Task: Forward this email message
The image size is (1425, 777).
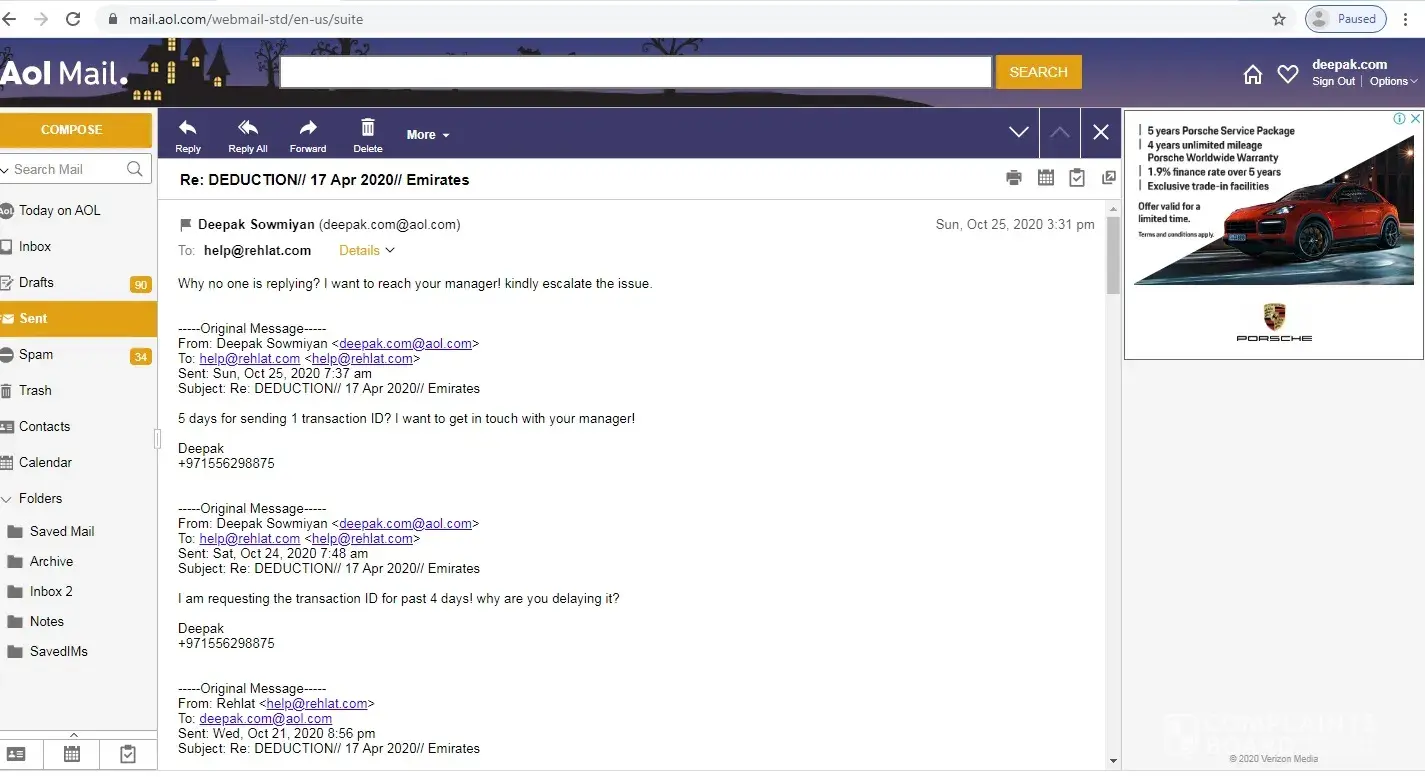Action: (x=308, y=128)
